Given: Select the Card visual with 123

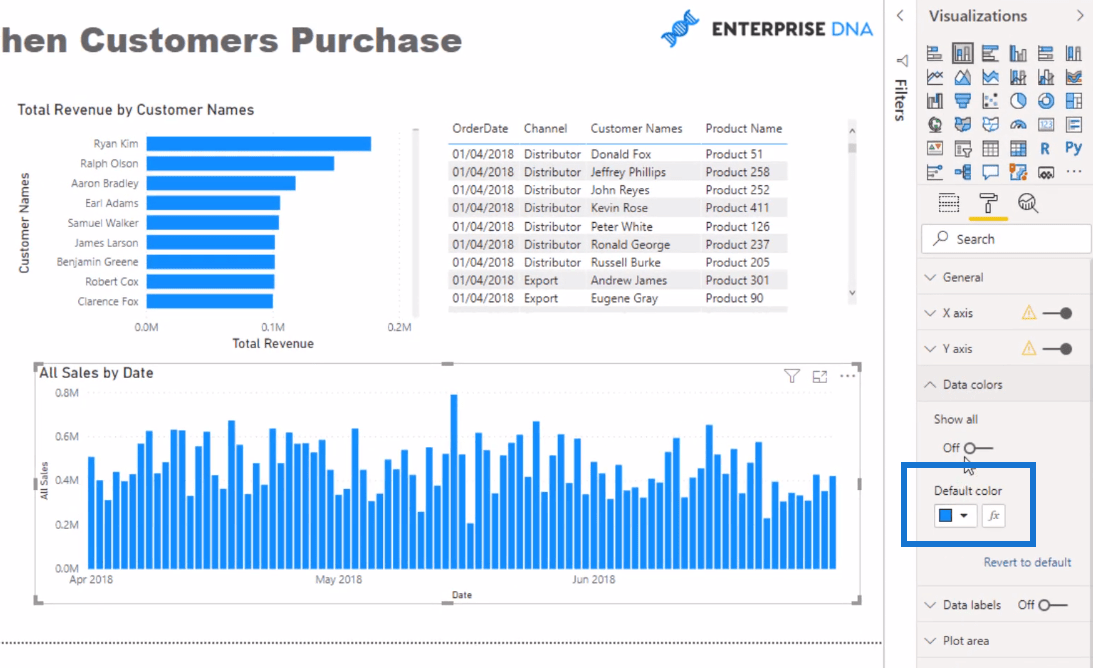Looking at the screenshot, I should point(1046,125).
